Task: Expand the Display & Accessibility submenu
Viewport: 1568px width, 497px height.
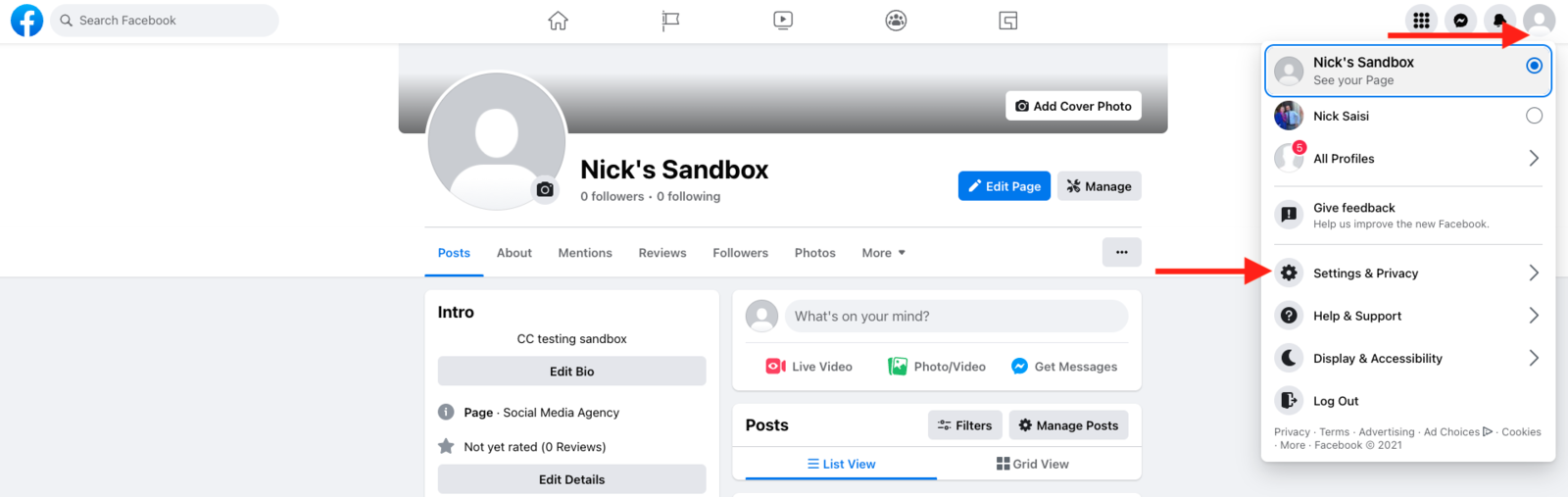Action: coord(1407,359)
